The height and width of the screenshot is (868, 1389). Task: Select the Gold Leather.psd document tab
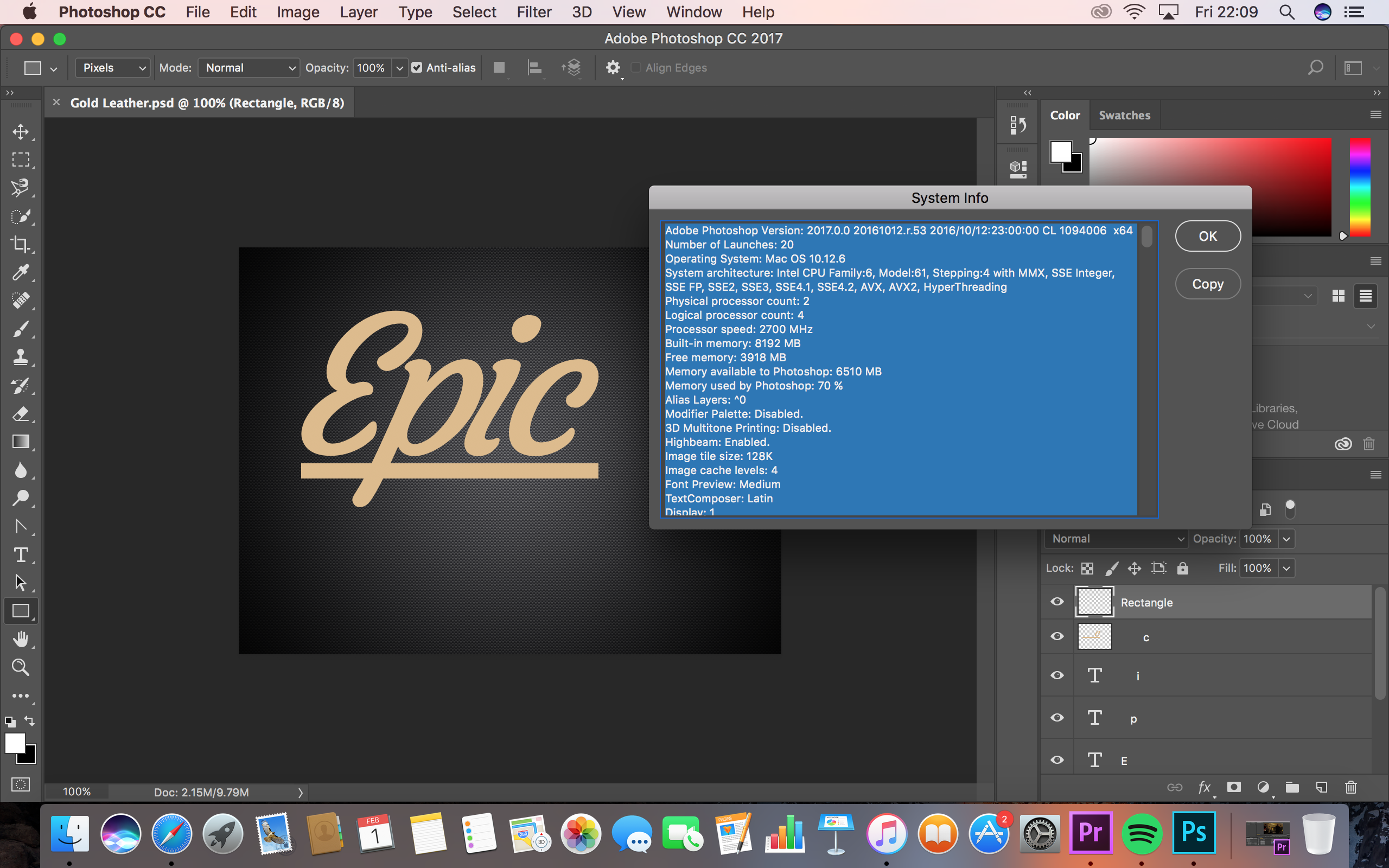pyautogui.click(x=207, y=103)
